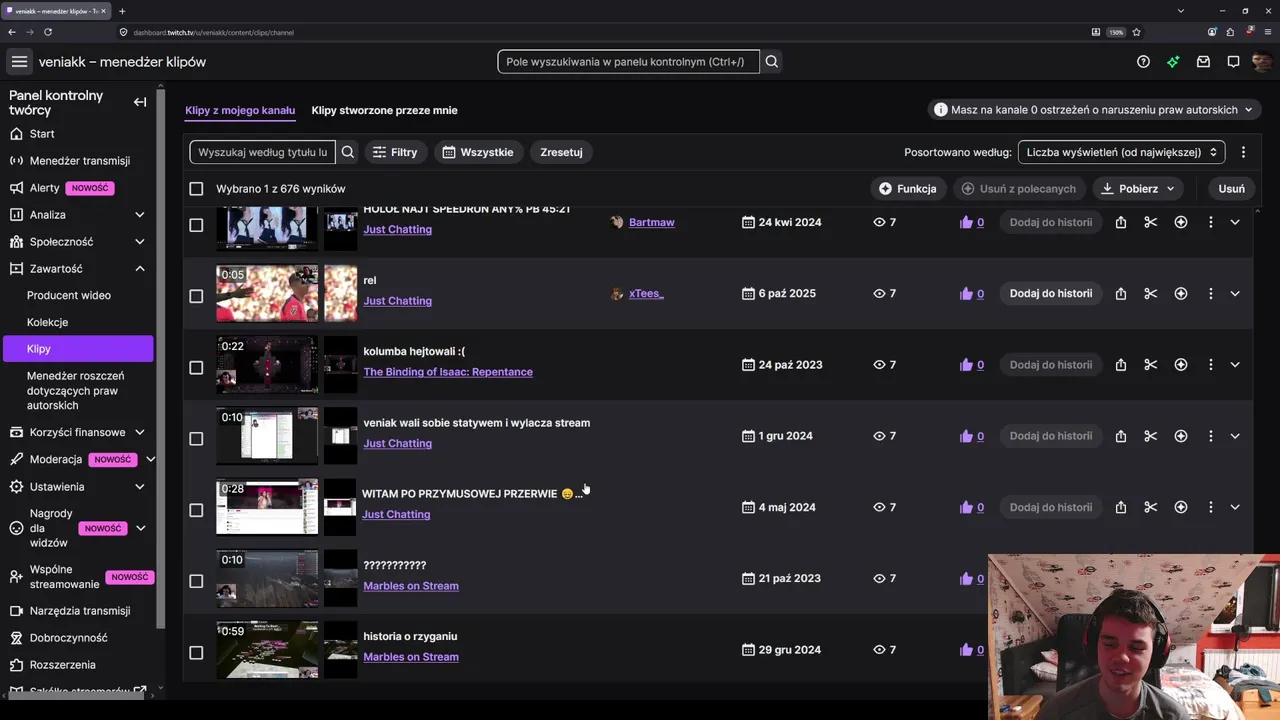Add "kolumba hejtowali :(" clip to story
The height and width of the screenshot is (720, 1280).
pos(1051,365)
